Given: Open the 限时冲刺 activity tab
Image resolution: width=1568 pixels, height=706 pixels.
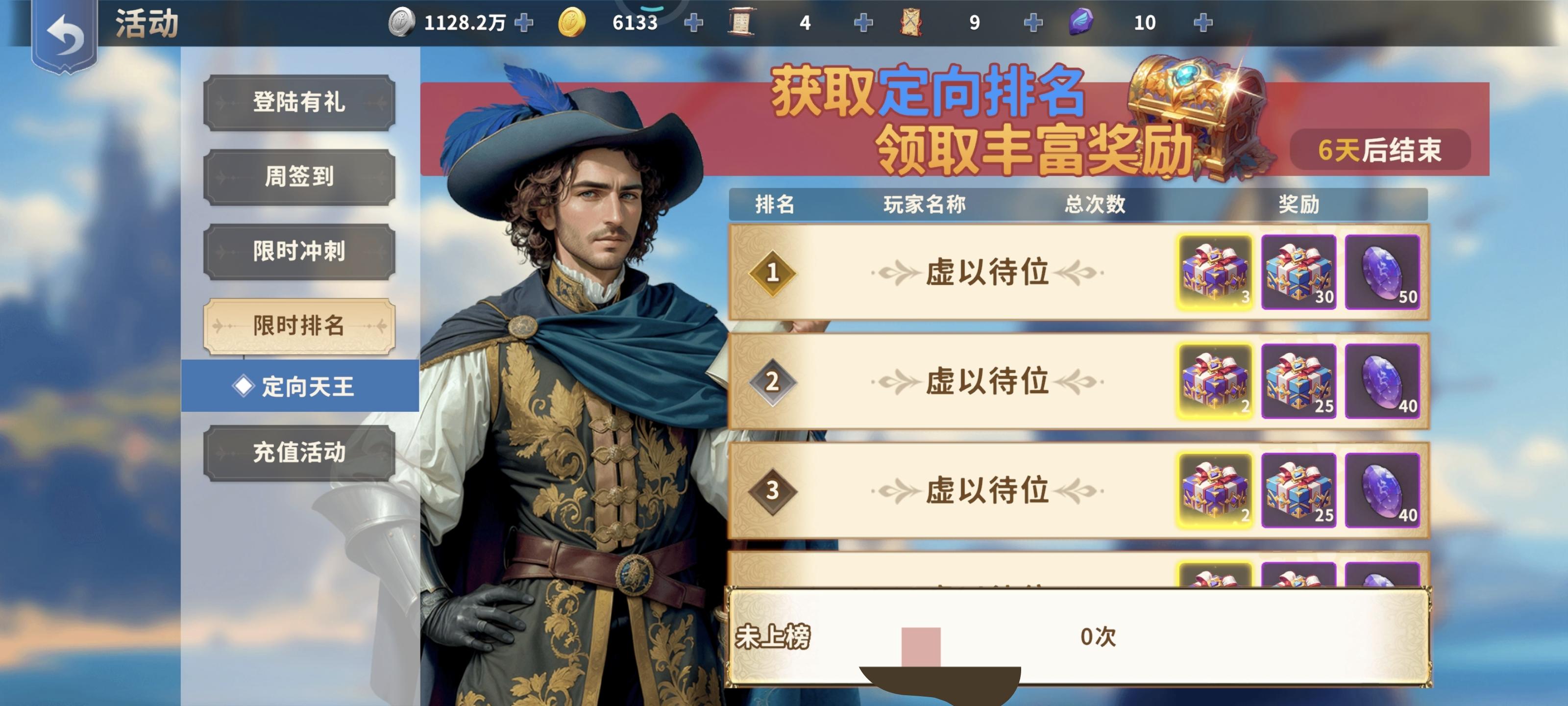Looking at the screenshot, I should pyautogui.click(x=299, y=252).
